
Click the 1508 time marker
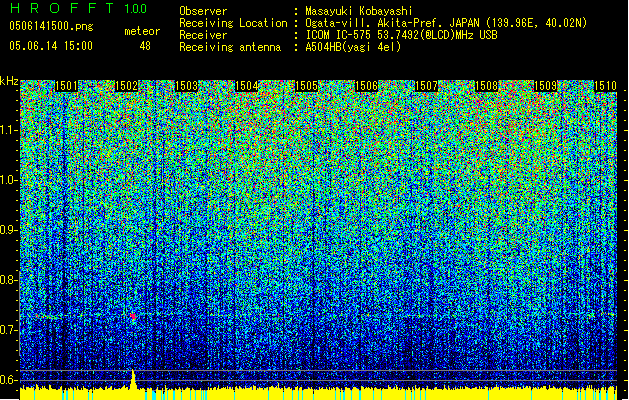click(x=486, y=86)
